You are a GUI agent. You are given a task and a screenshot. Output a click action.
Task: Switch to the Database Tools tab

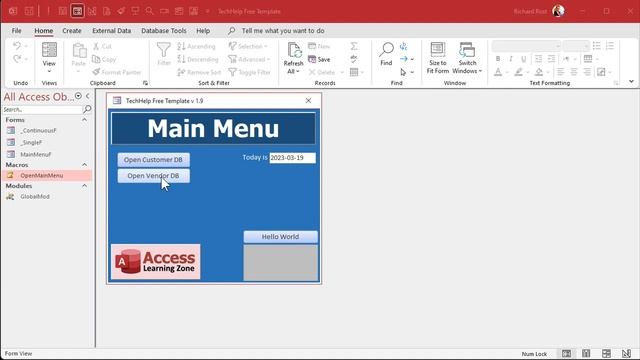pos(164,31)
